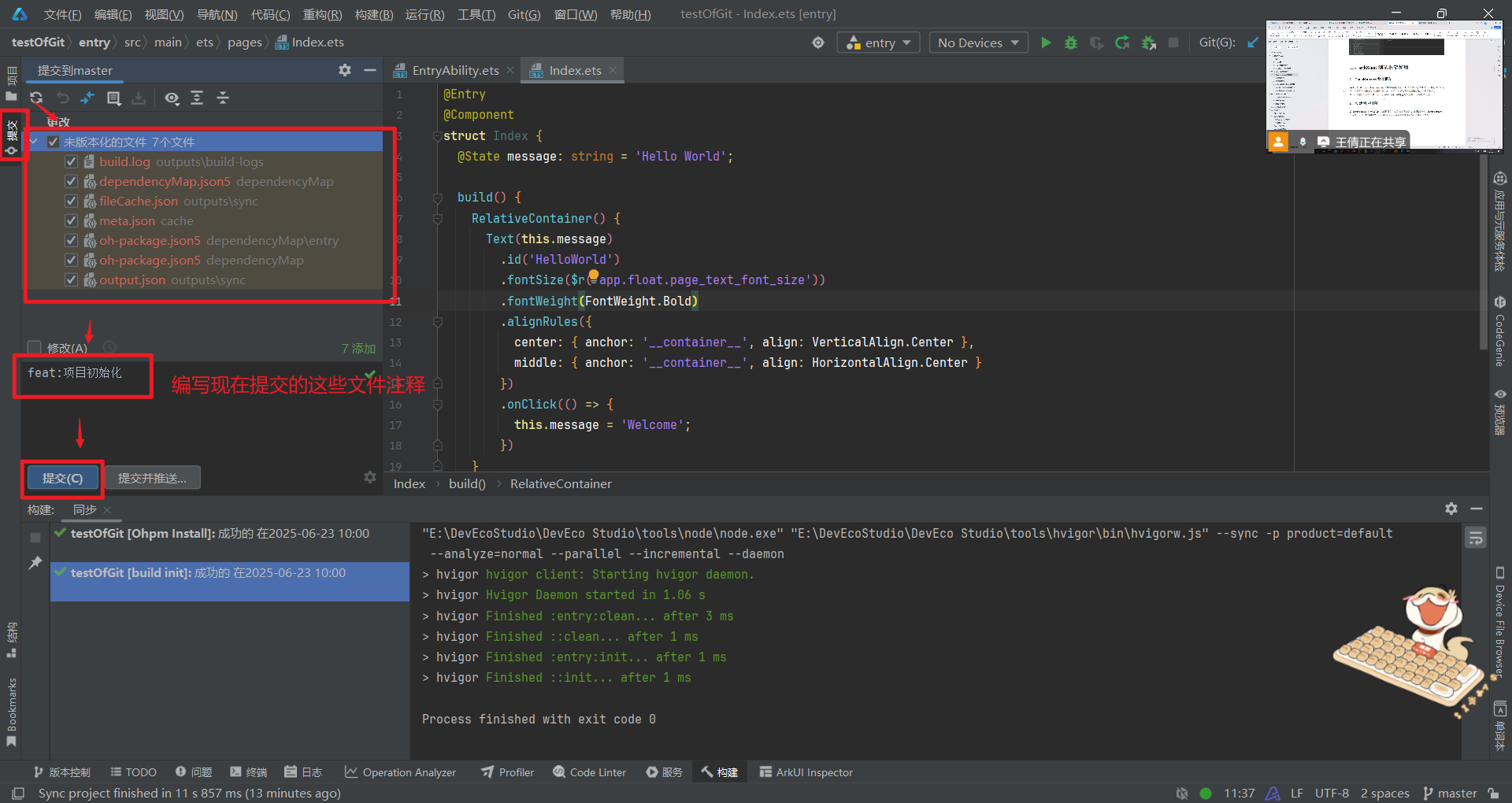Uncheck output.json checkbox
This screenshot has height=803, width=1512.
tap(71, 279)
